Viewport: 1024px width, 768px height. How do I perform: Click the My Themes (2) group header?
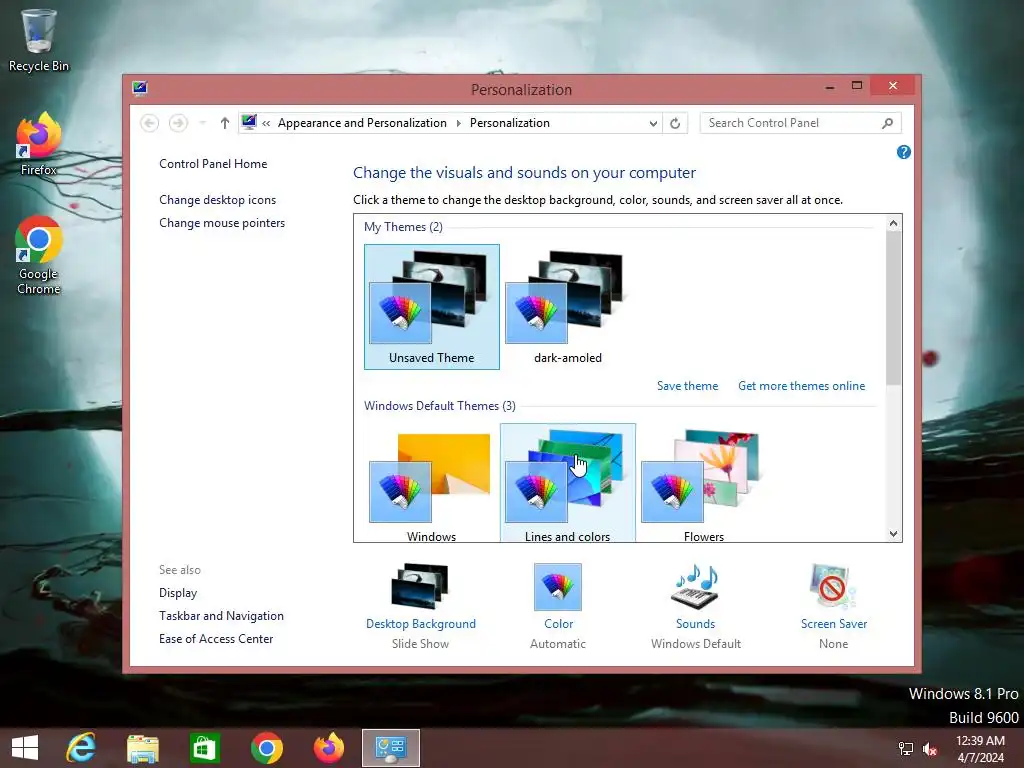[x=403, y=227]
